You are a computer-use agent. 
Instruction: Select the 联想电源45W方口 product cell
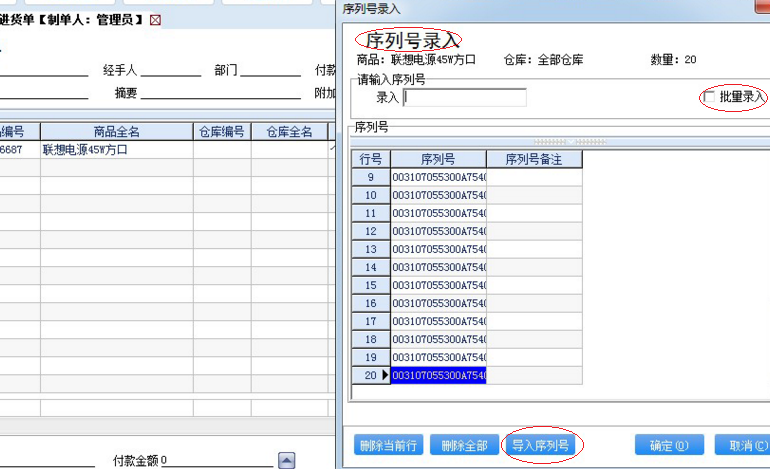point(116,150)
